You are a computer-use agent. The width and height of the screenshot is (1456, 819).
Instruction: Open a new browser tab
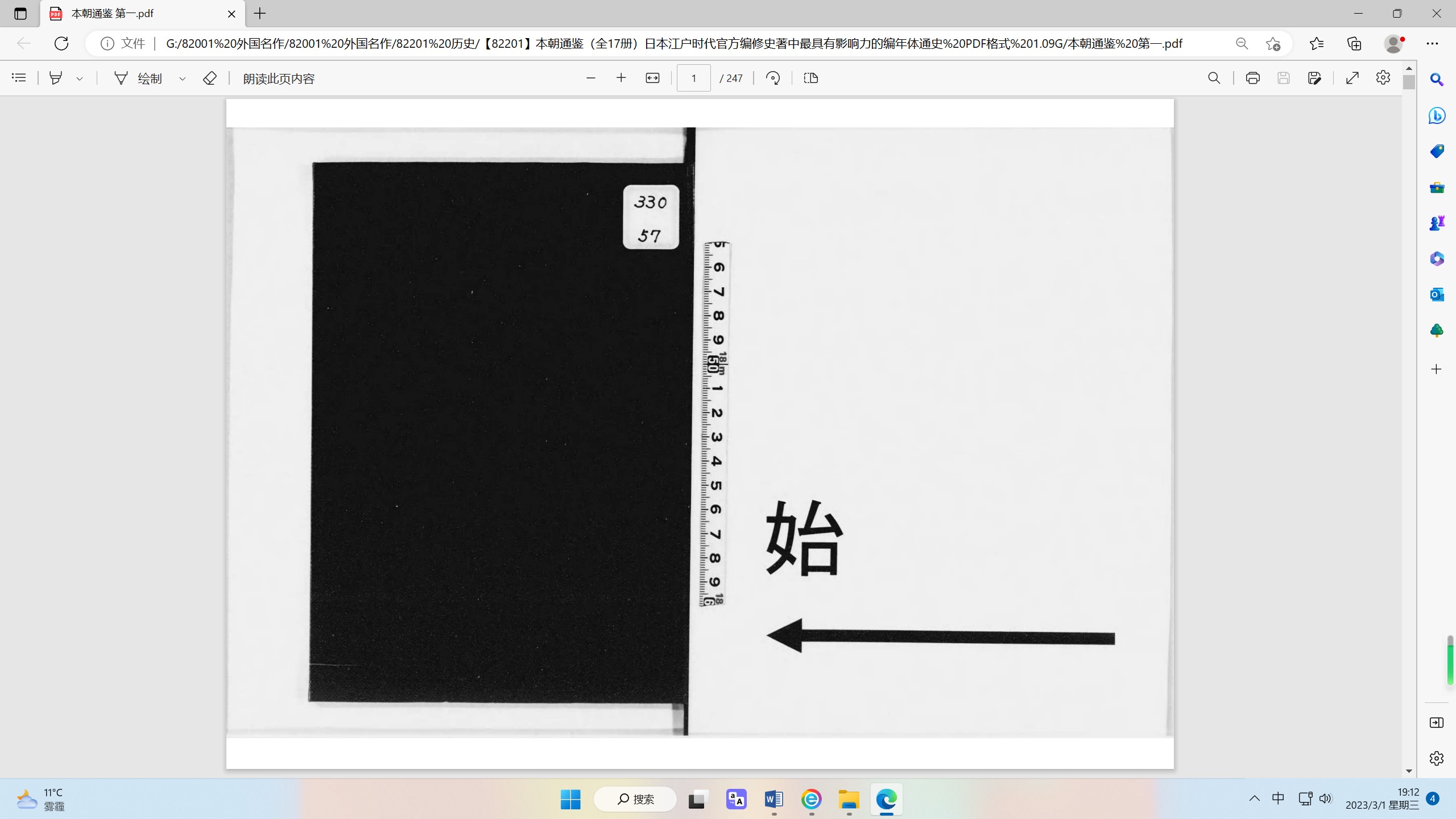[x=260, y=14]
